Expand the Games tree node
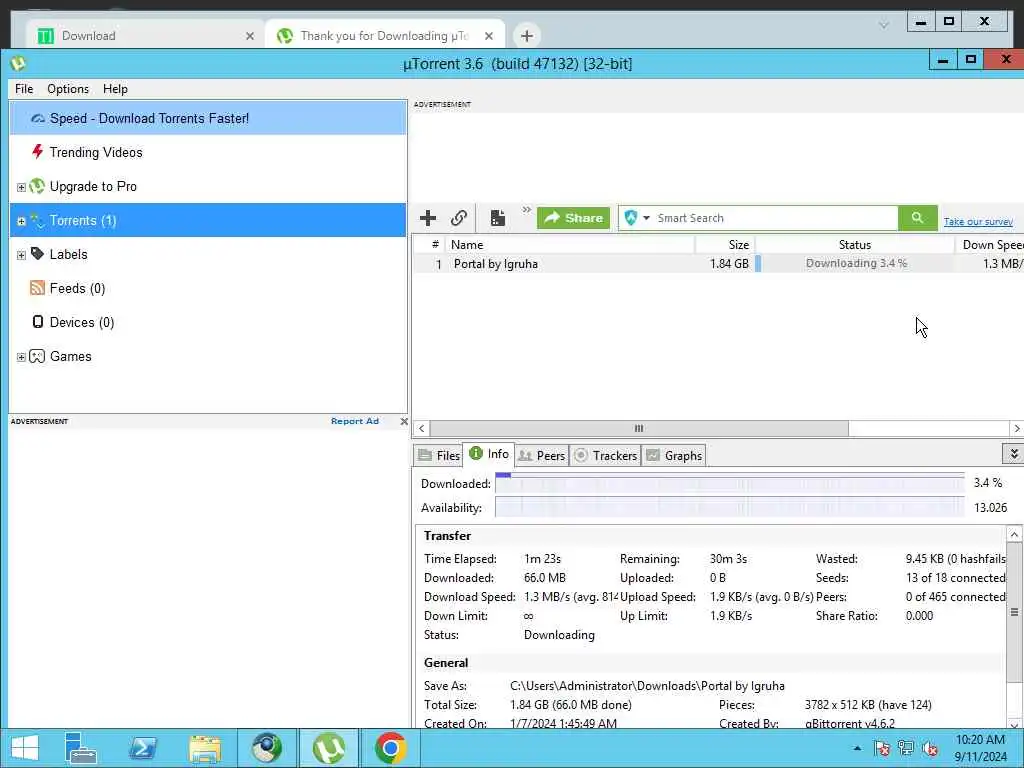 (x=21, y=357)
